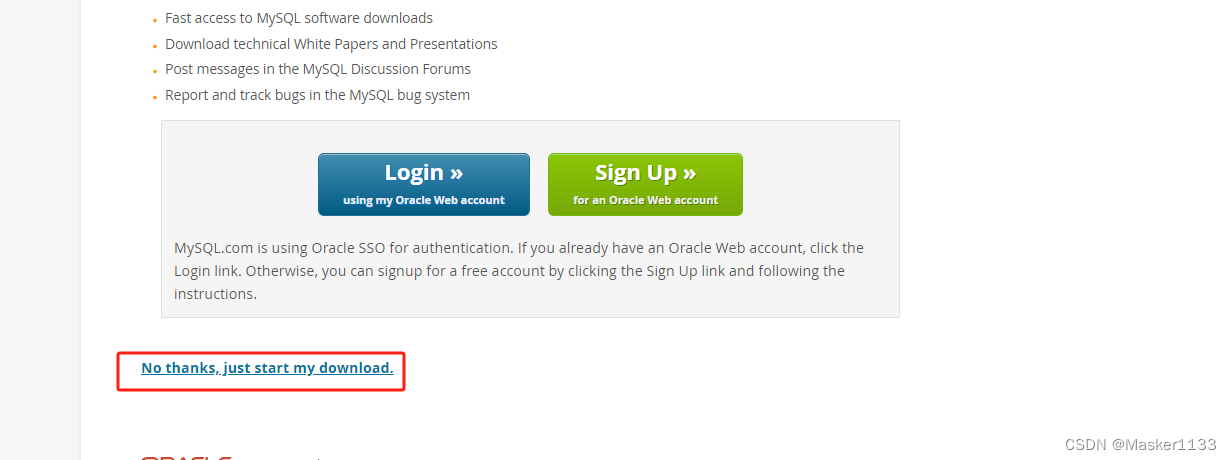Click the 'Download technical White Papers and Presentations' text
Screen dimensions: 1231x460
(331, 44)
